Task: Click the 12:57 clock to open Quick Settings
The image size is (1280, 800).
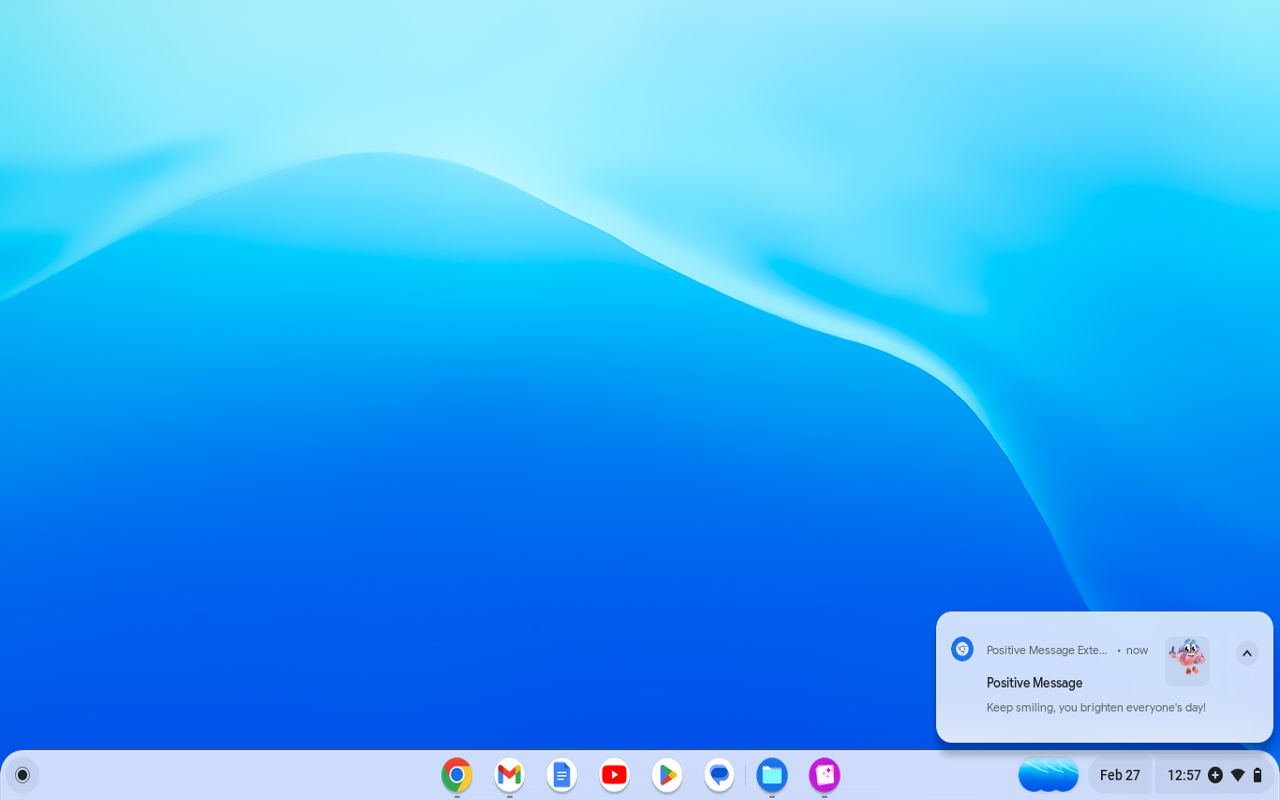Action: [x=1183, y=774]
